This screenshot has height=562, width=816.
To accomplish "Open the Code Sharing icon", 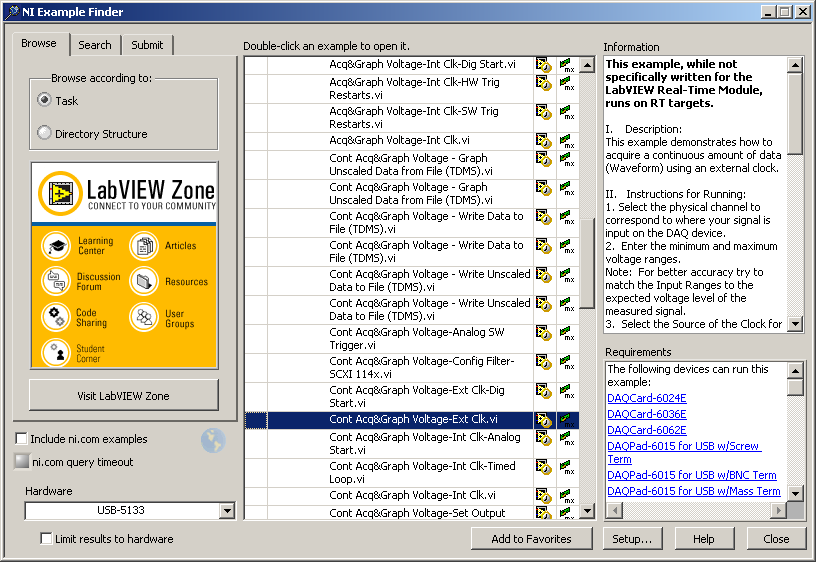I will coord(56,317).
